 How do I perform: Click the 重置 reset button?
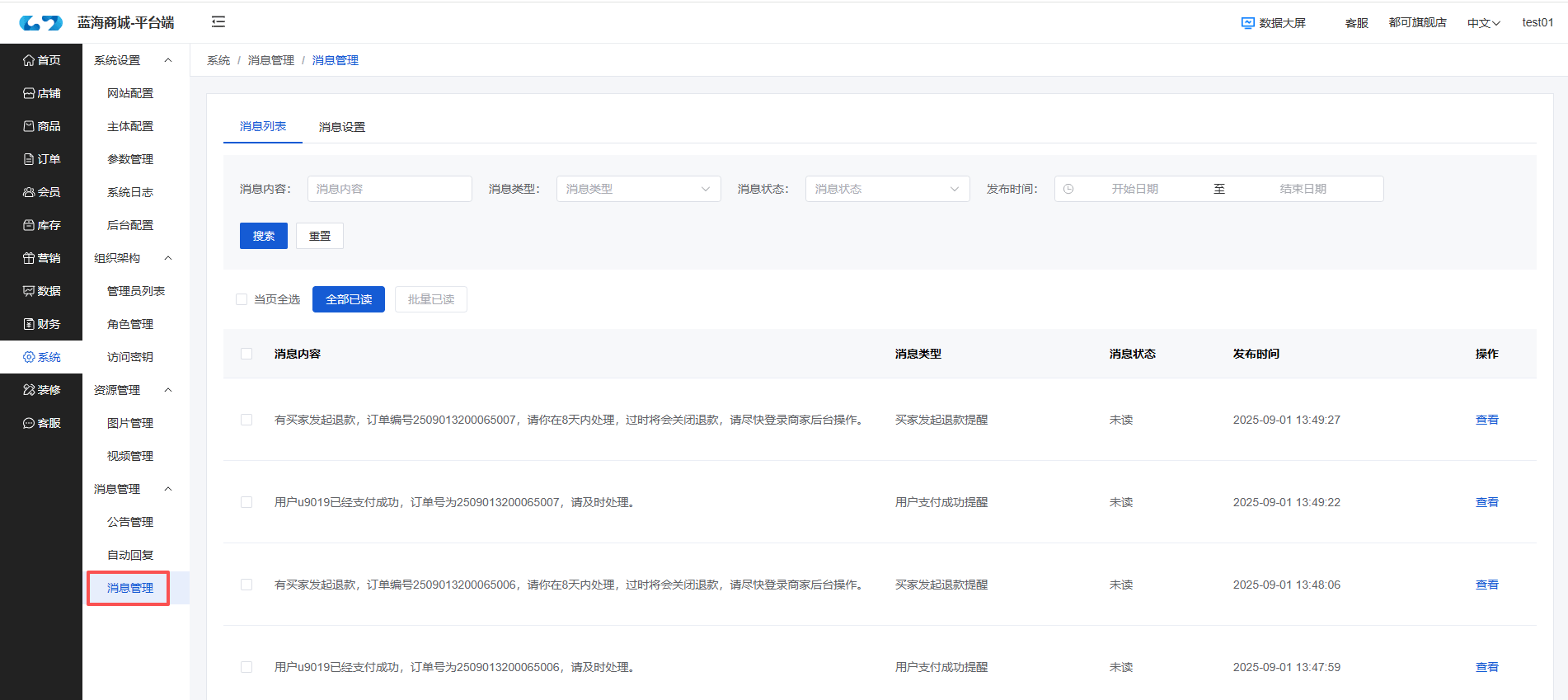(x=320, y=236)
